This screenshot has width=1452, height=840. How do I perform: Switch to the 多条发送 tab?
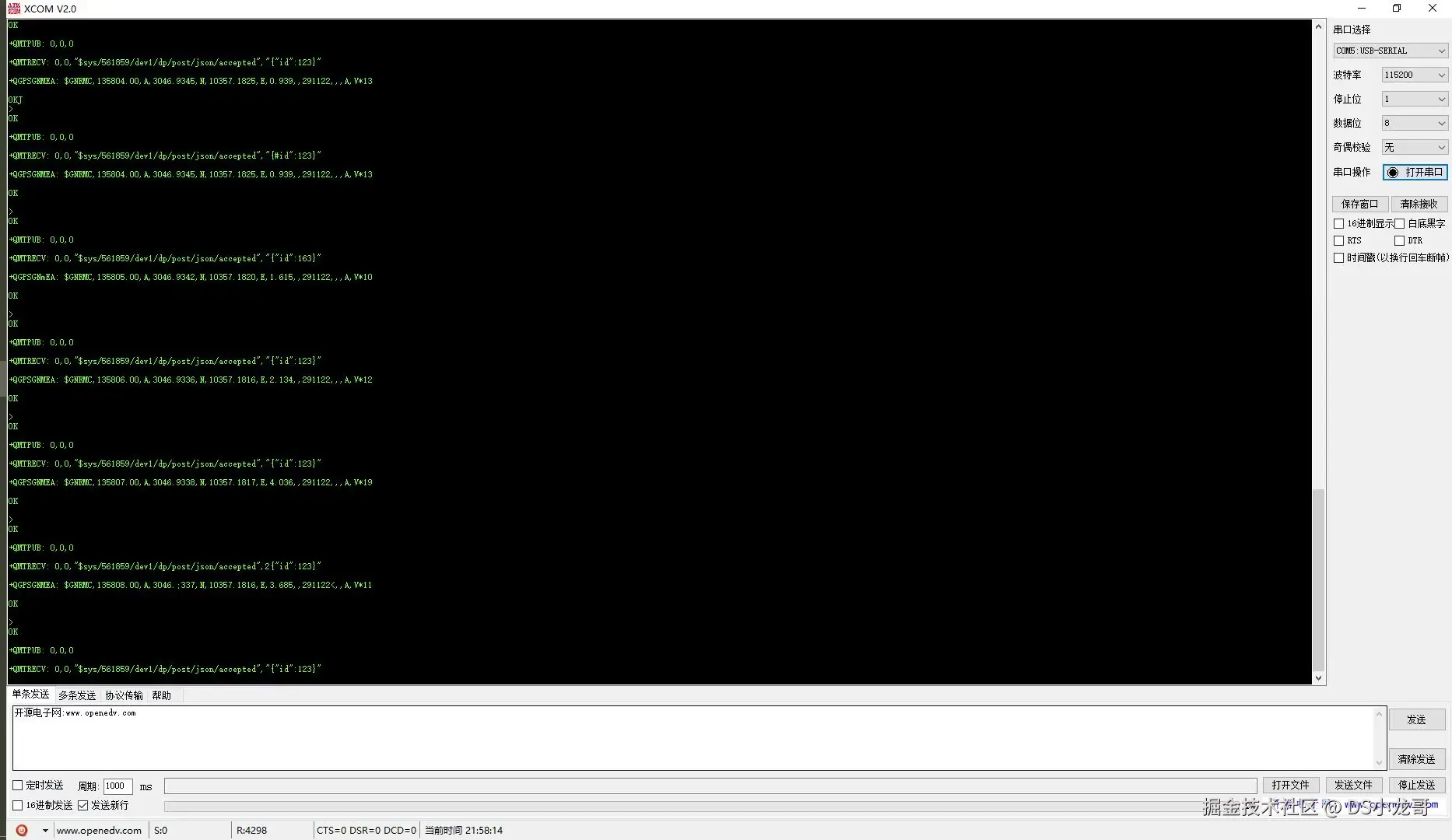coord(77,696)
